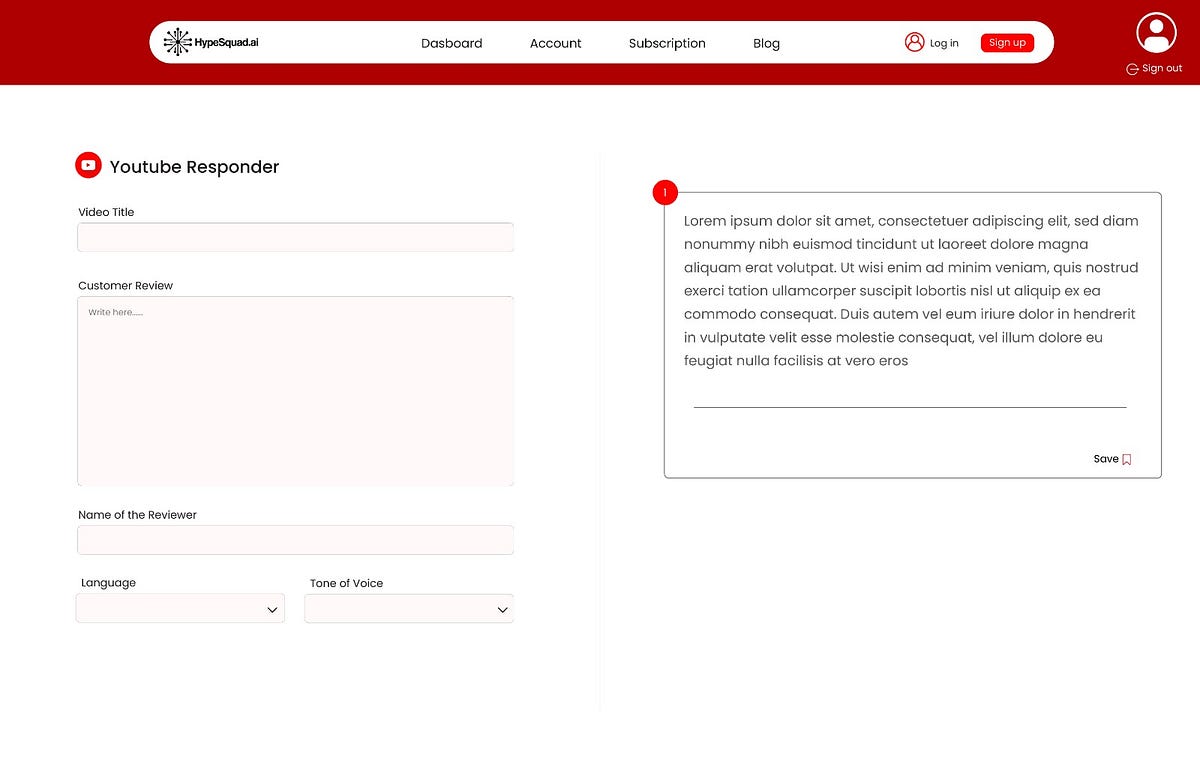Select the HypeSquad.ai snowflake logo
This screenshot has height=773, width=1200.
(x=177, y=42)
